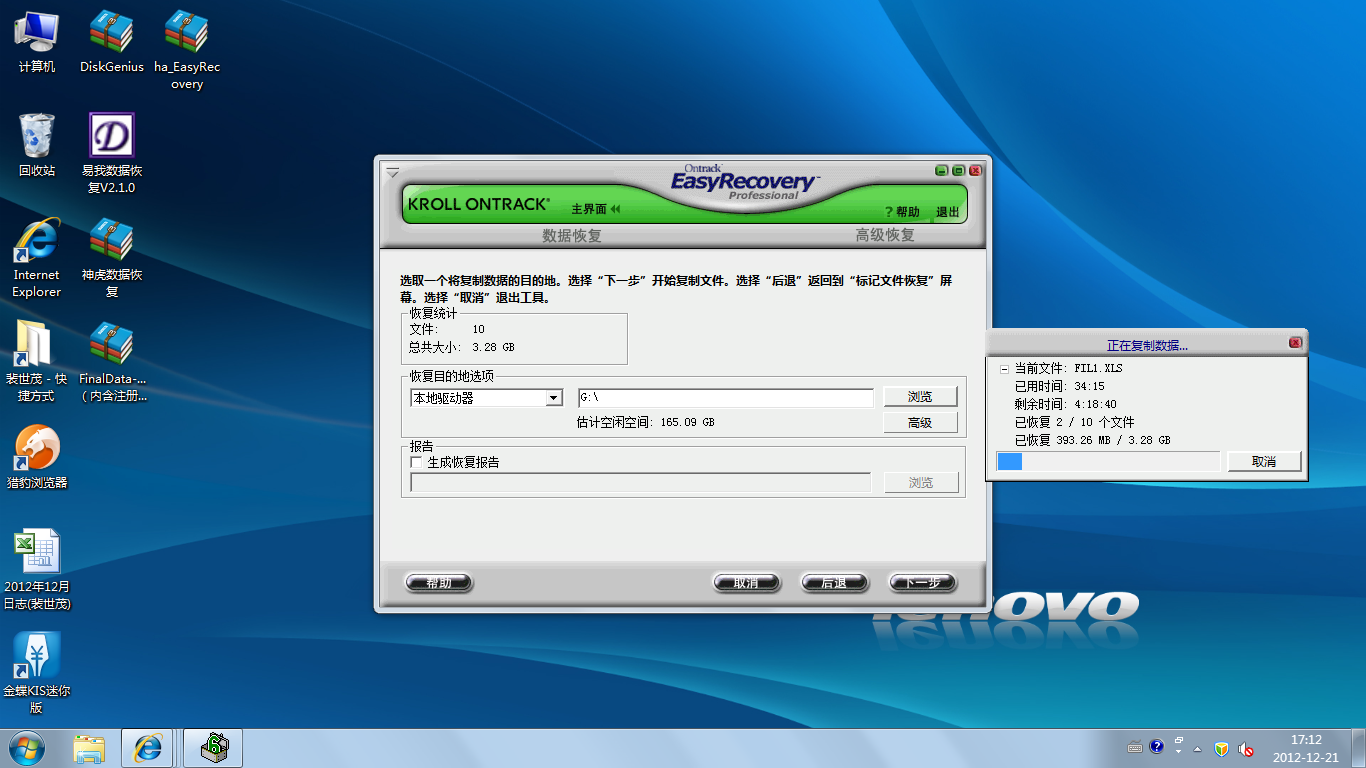Image resolution: width=1366 pixels, height=768 pixels.
Task: Click the 取消 button in wizard footer
Action: tap(746, 583)
